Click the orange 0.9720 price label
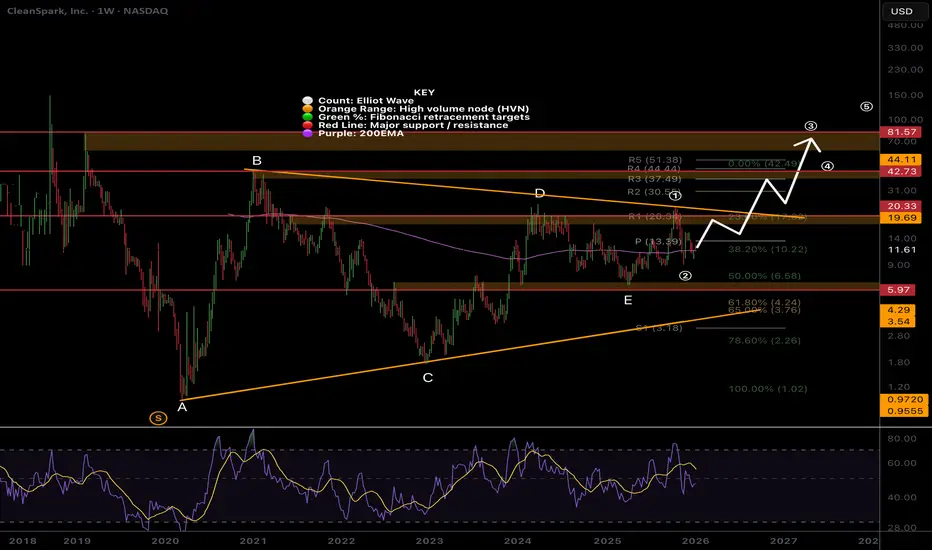 point(905,400)
